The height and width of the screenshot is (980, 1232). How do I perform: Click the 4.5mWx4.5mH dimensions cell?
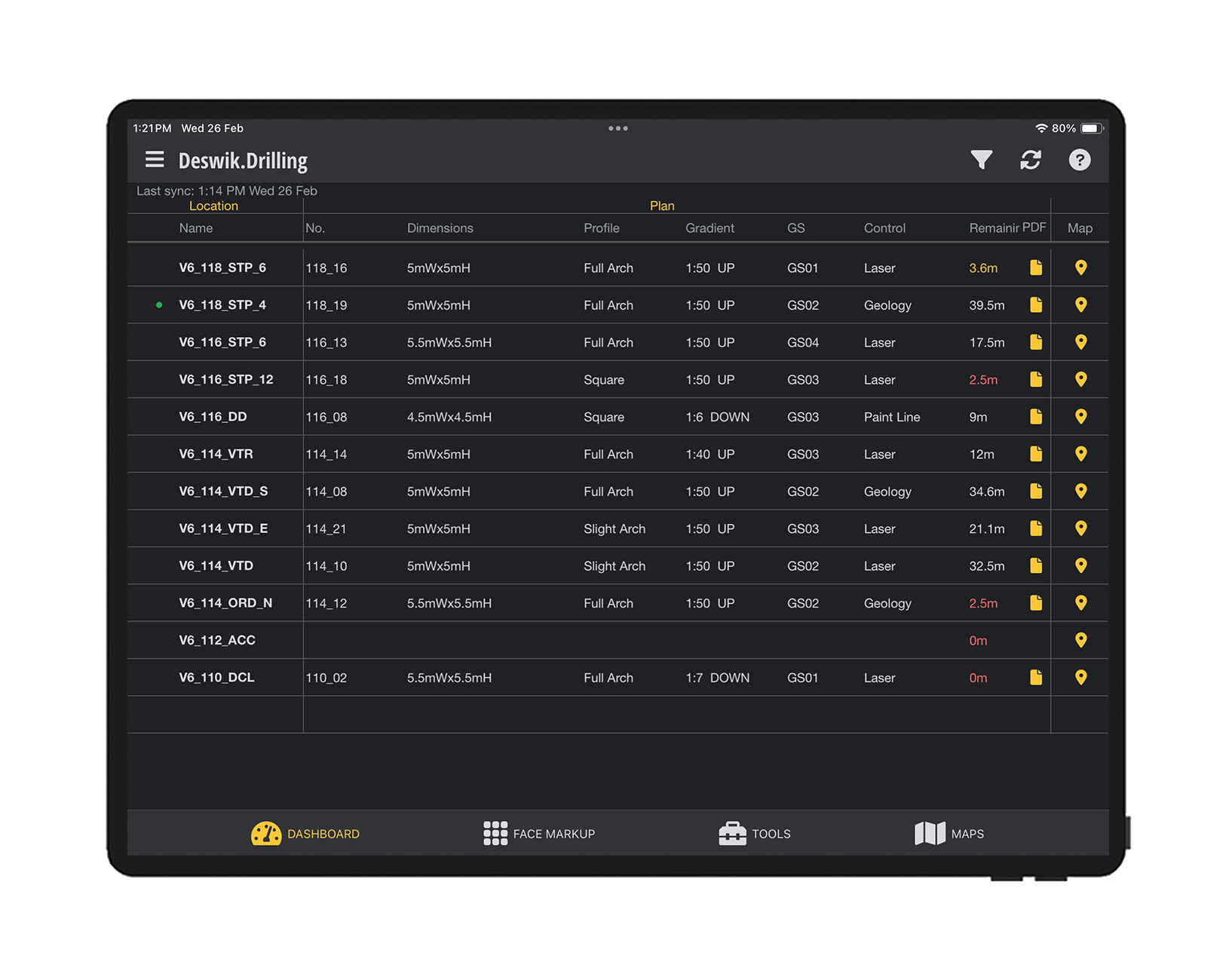[x=449, y=417]
